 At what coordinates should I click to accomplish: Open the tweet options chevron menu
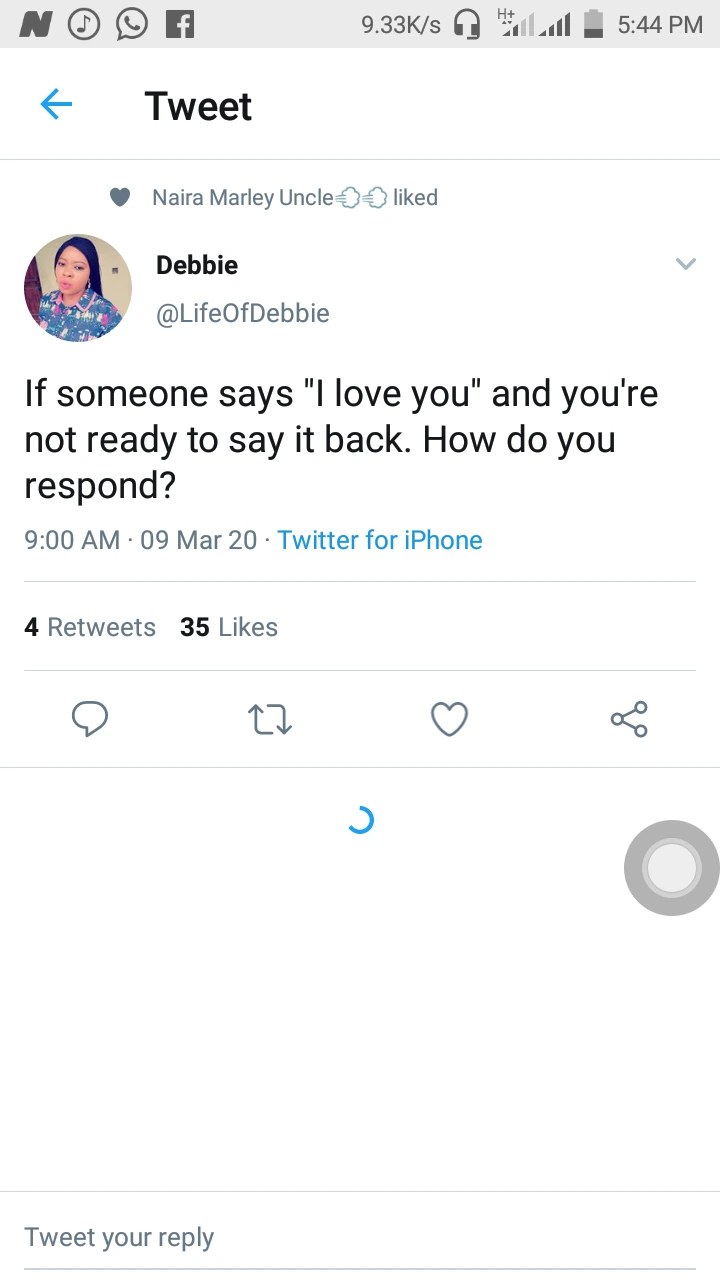click(685, 264)
